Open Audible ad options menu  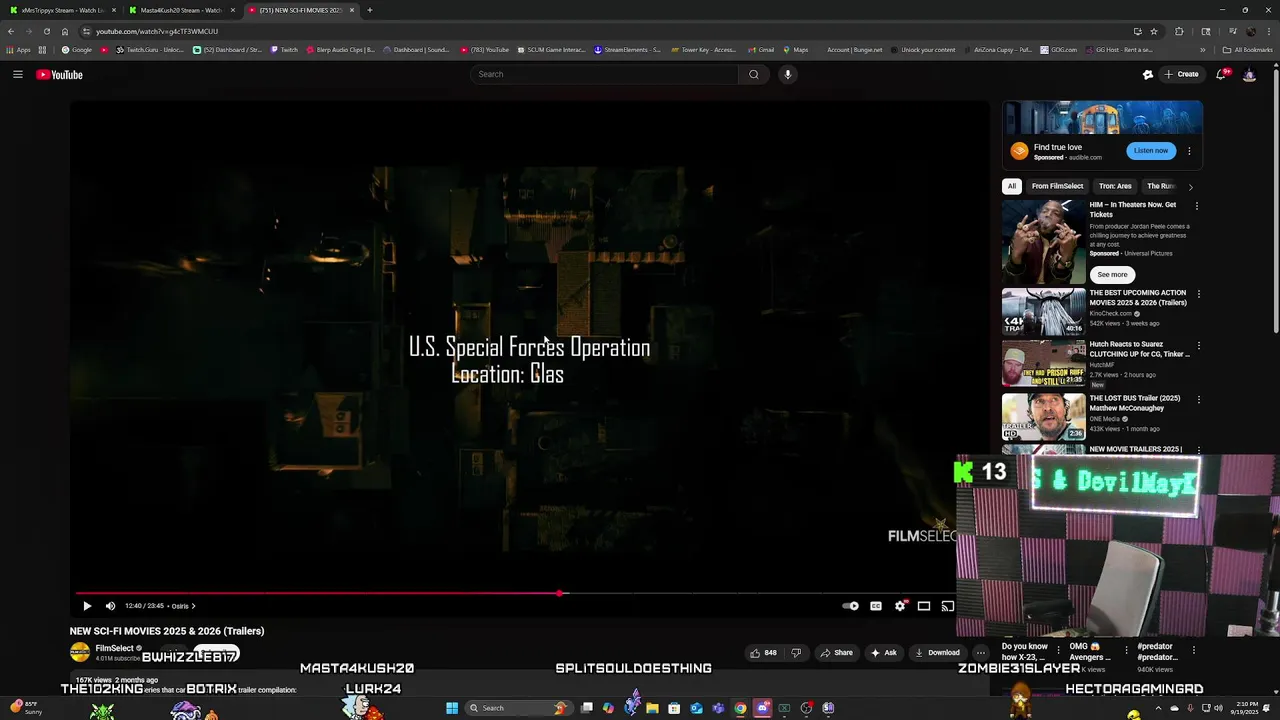point(1189,151)
